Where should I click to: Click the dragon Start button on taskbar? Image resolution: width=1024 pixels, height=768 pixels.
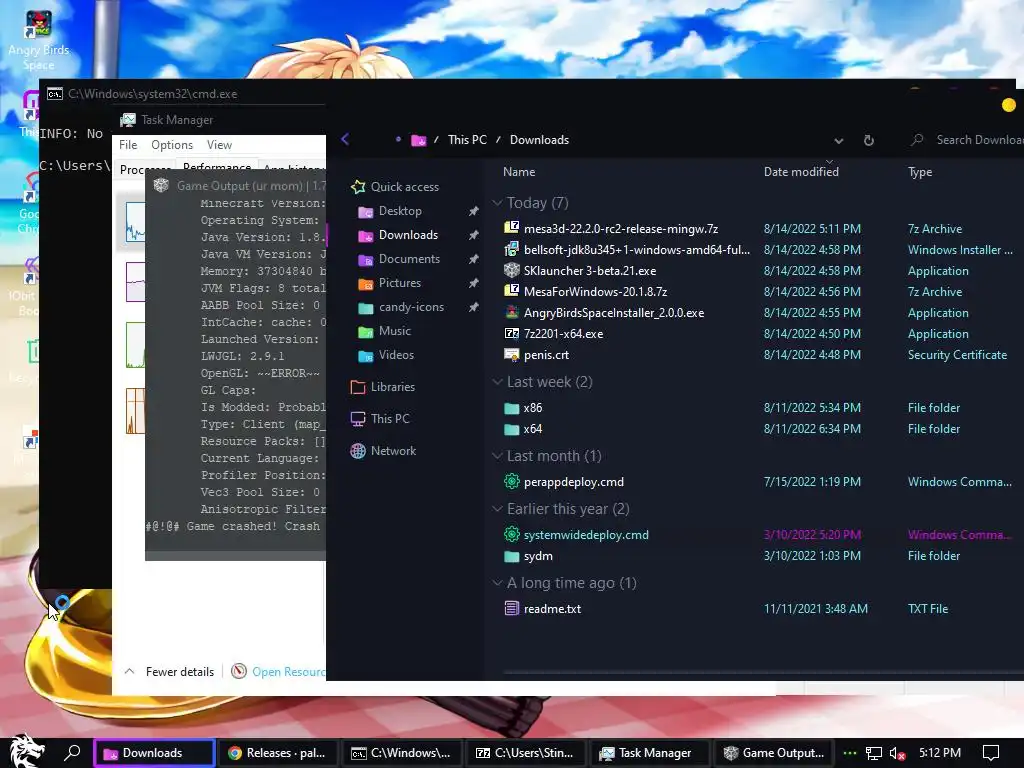pyautogui.click(x=25, y=751)
